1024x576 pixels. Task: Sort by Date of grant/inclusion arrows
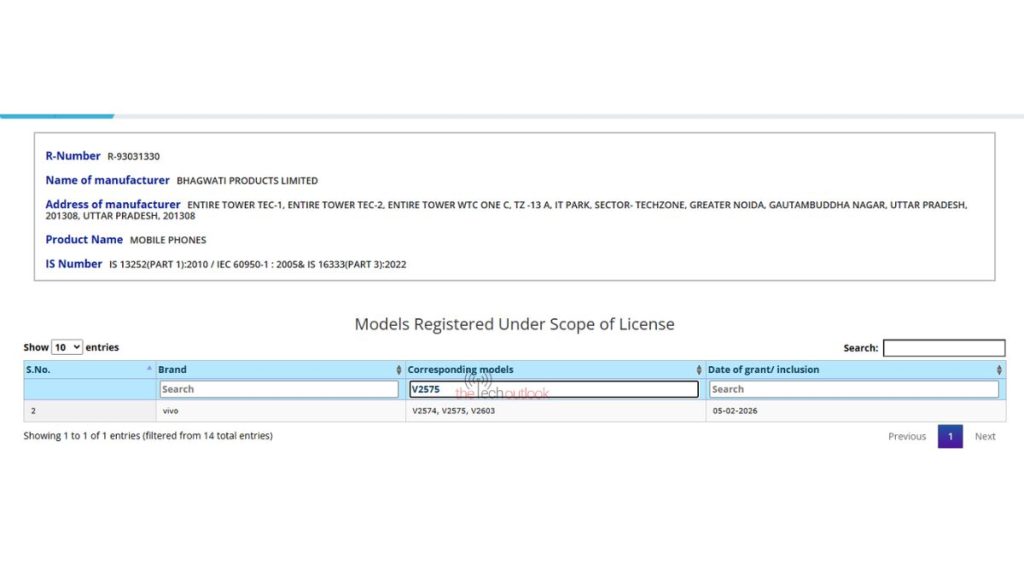pyautogui.click(x=999, y=370)
